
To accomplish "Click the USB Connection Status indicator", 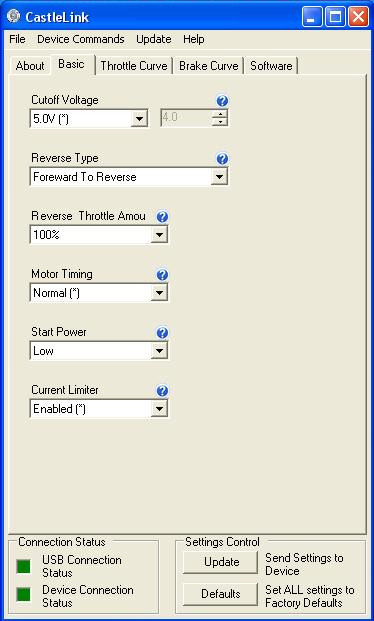I will coord(23,566).
